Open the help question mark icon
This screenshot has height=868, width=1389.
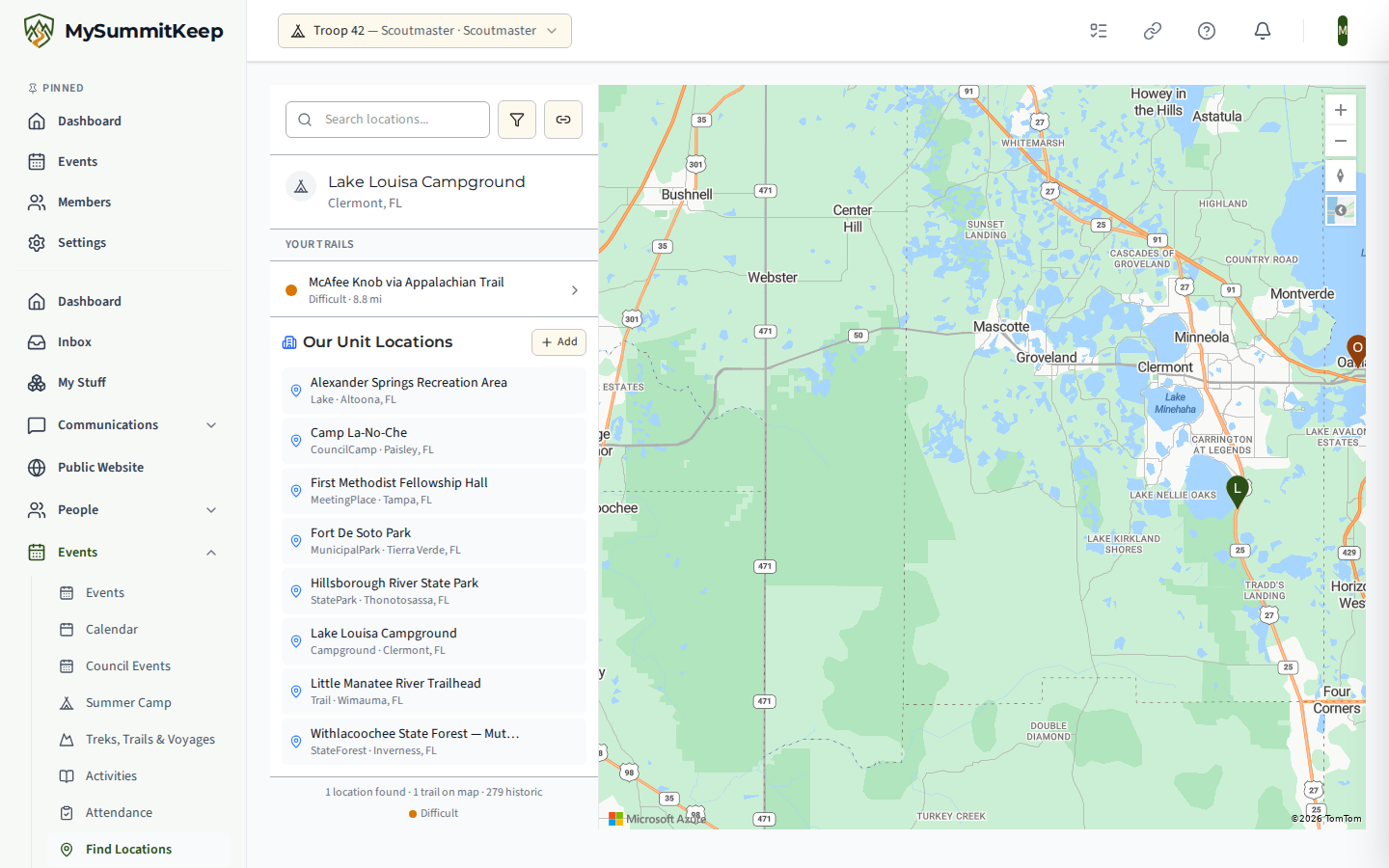1207,31
